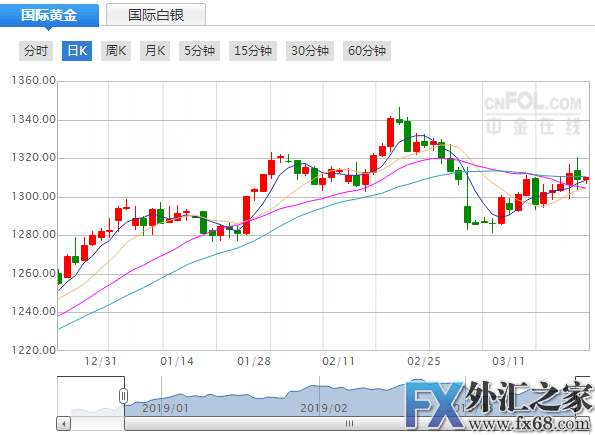The width and height of the screenshot is (595, 435).
Task: Switch to the 国际黄金 tab
Action: [49, 15]
